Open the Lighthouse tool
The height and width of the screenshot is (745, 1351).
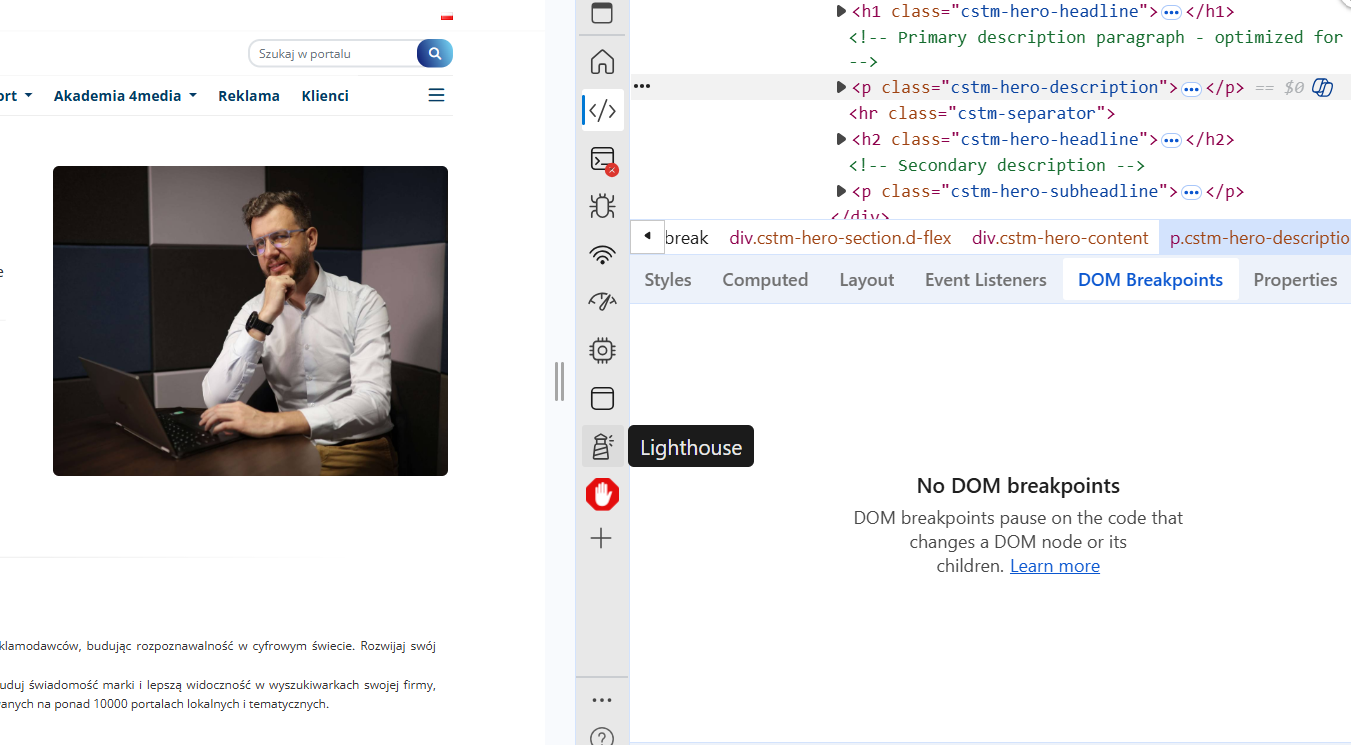click(602, 446)
